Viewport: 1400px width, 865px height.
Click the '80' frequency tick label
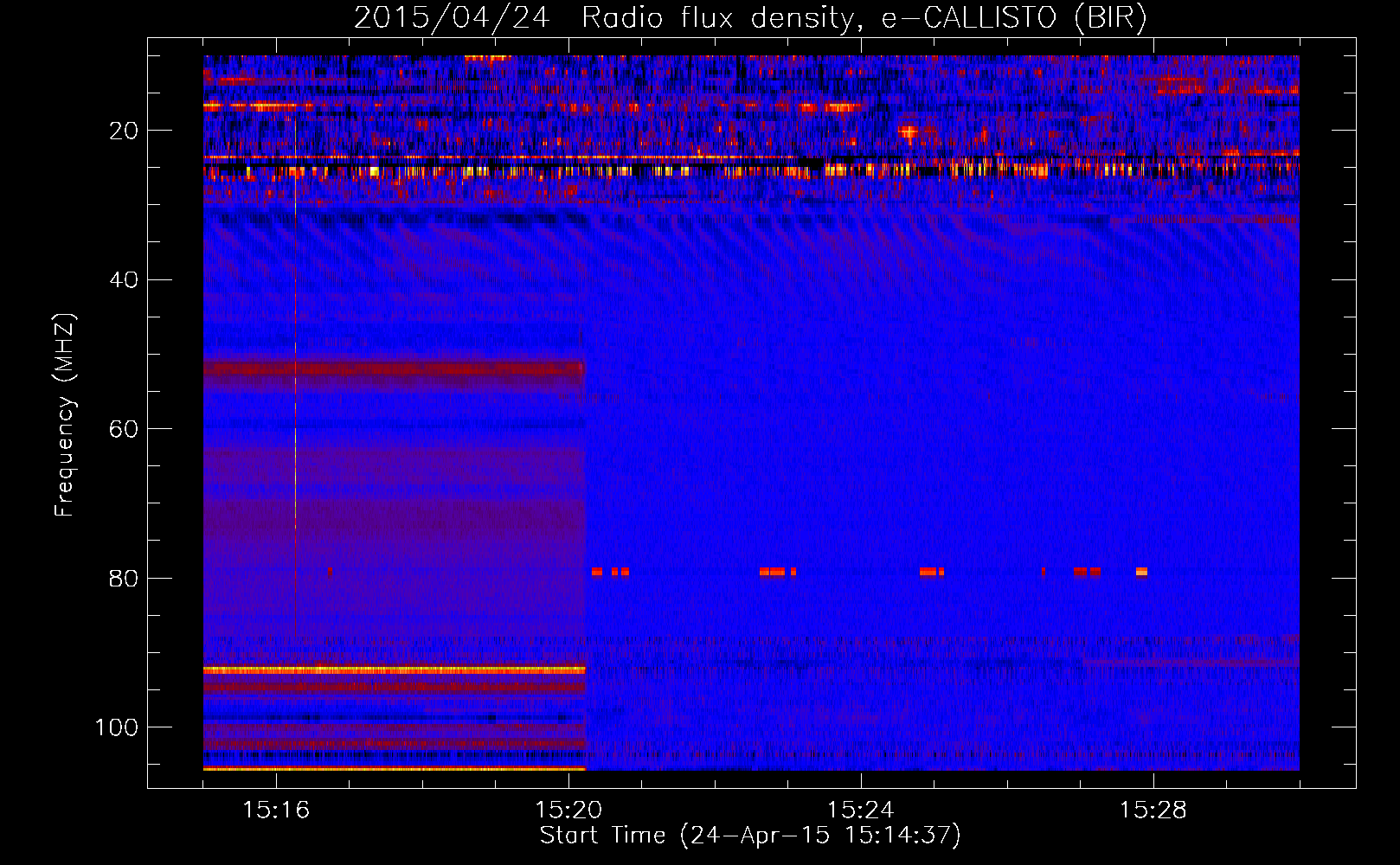tap(124, 578)
